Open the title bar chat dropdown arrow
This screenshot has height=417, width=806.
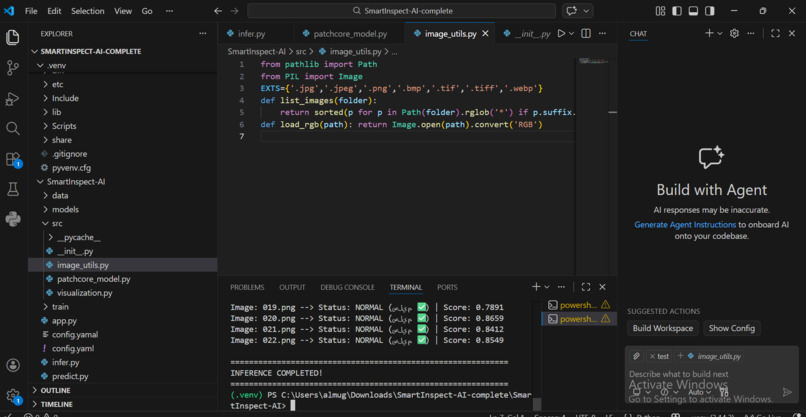pyautogui.click(x=585, y=11)
